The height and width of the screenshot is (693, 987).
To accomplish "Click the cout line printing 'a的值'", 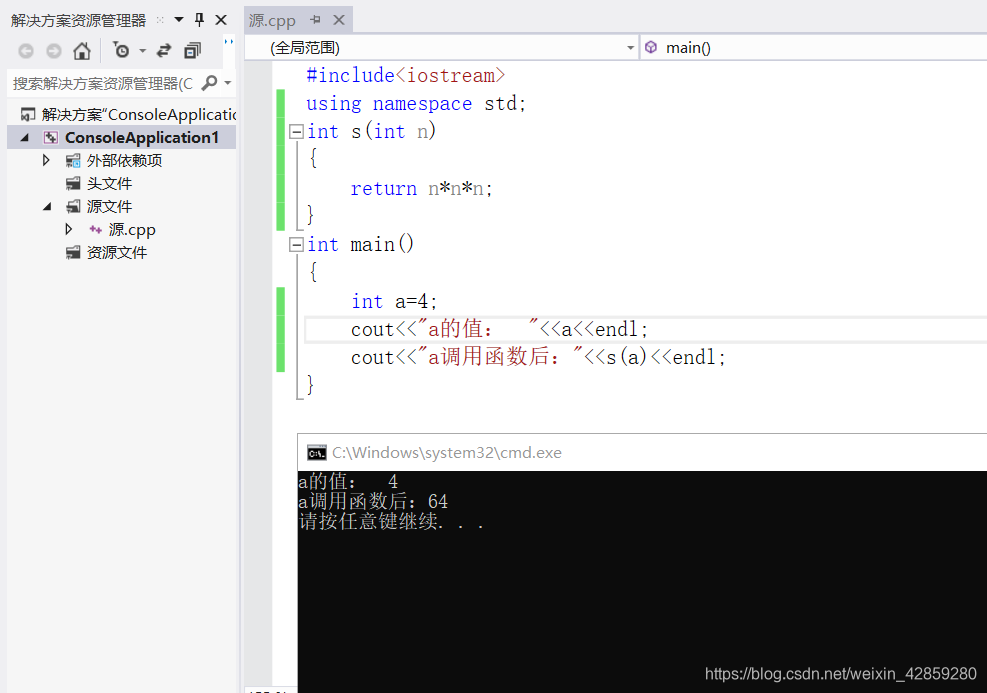I will 499,329.
